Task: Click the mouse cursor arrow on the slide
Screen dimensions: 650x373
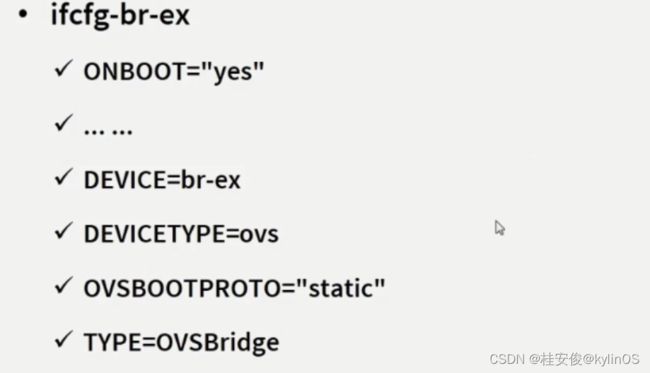Action: point(500,228)
